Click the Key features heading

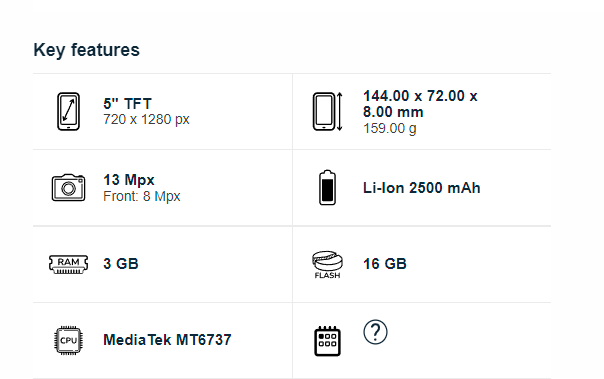(86, 50)
